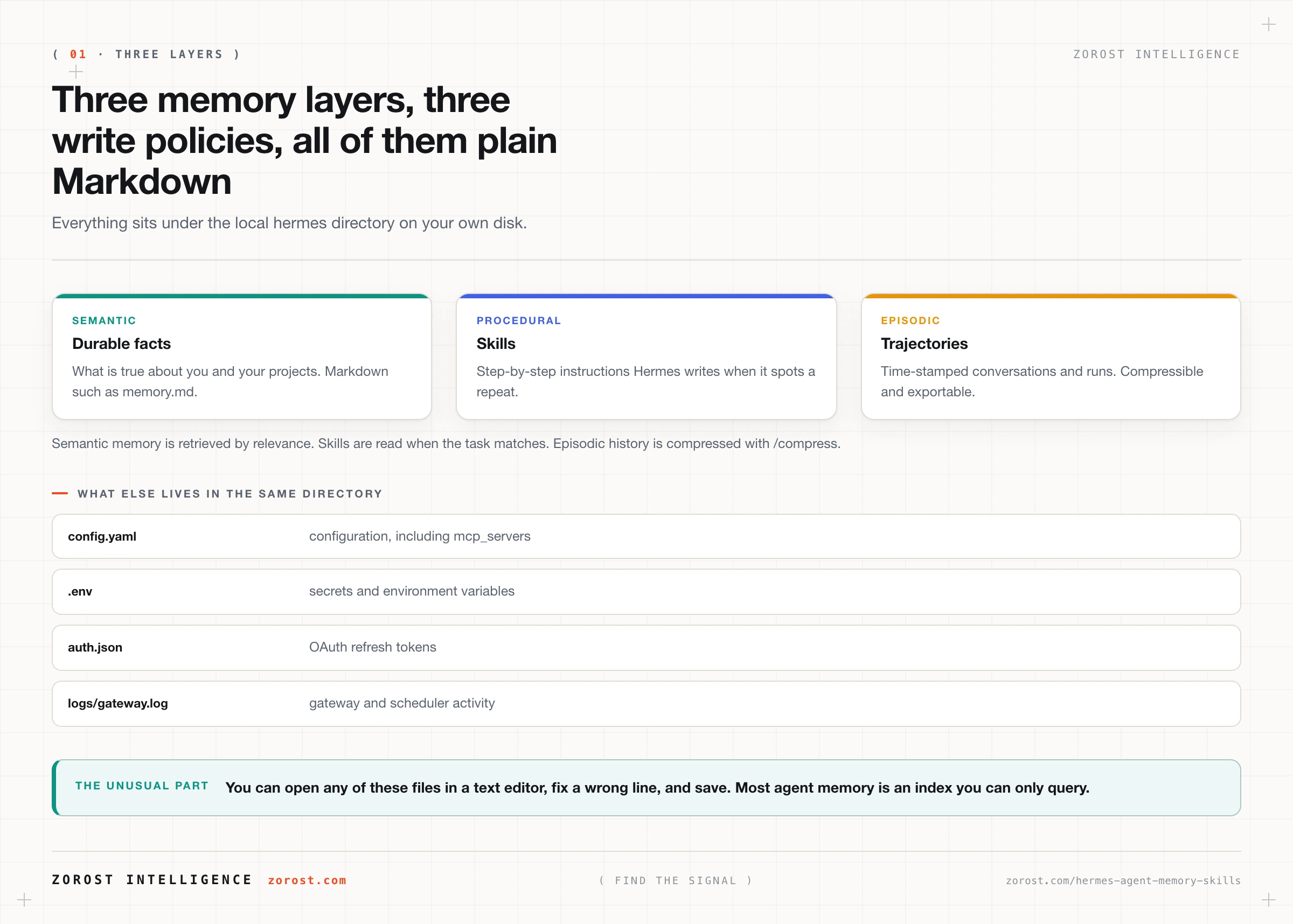The height and width of the screenshot is (924, 1293).
Task: Click the sentence mentioning /compress
Action: (446, 443)
